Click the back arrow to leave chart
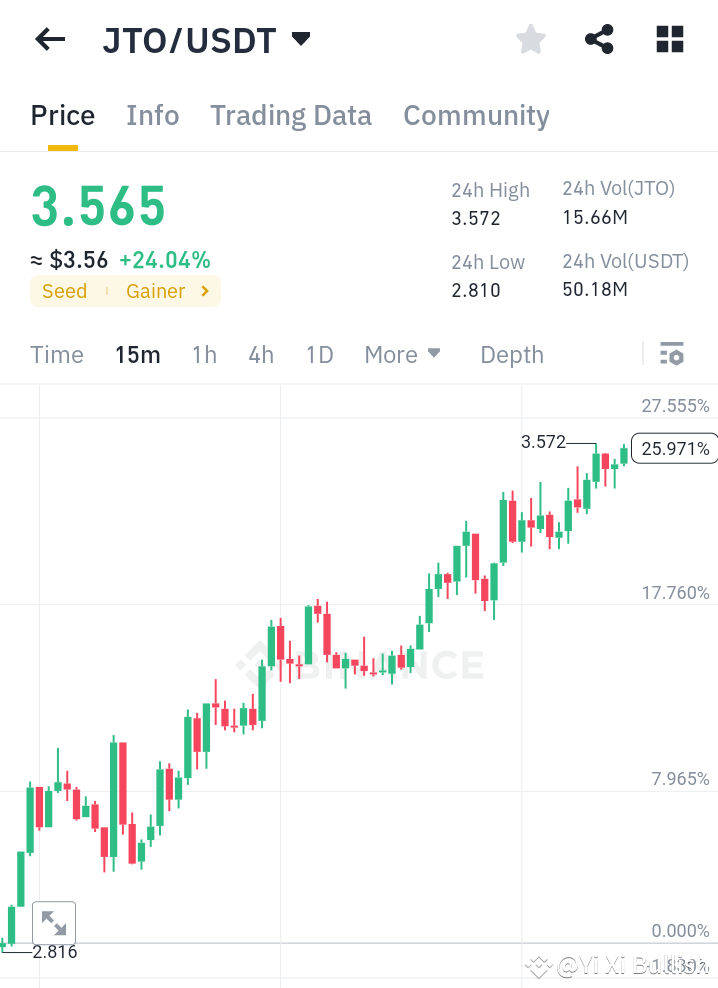The image size is (718, 988). [x=49, y=39]
